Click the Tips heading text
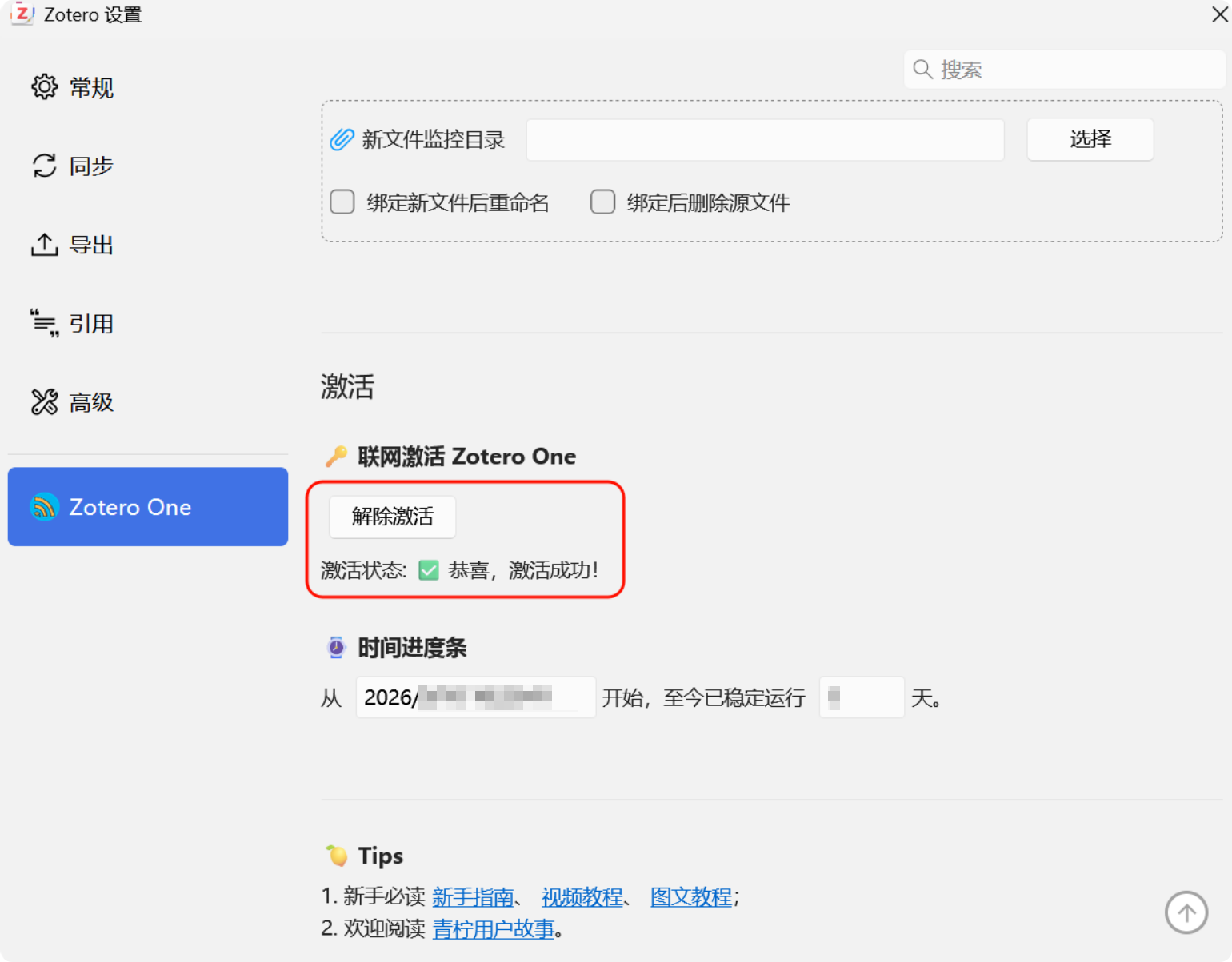This screenshot has height=962, width=1232. click(381, 856)
